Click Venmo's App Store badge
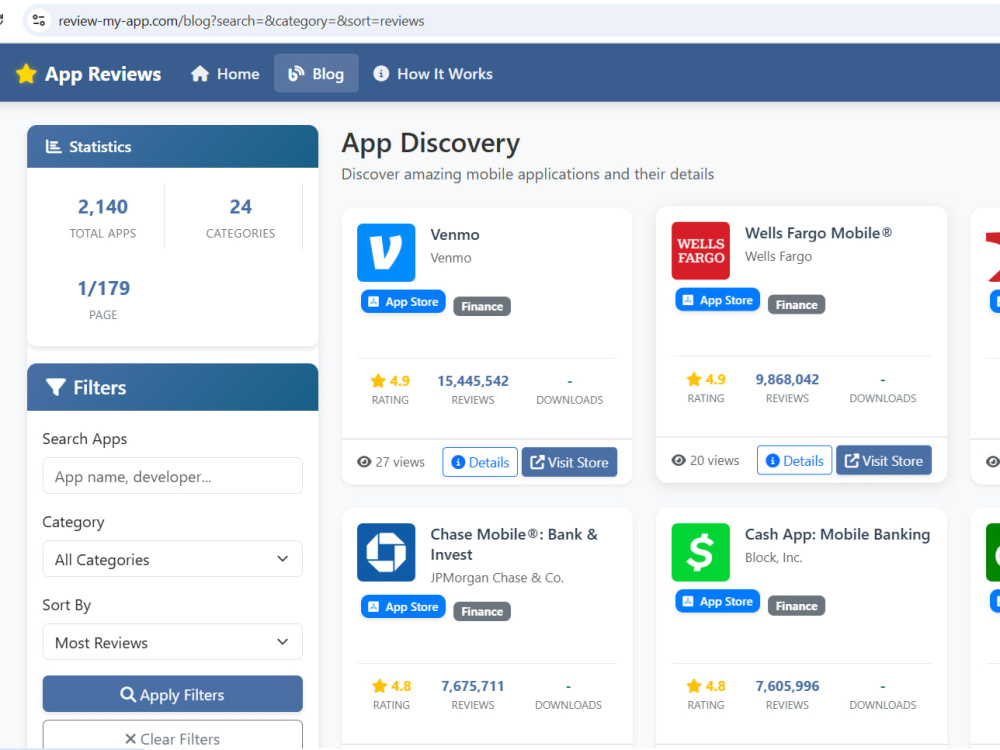The image size is (1000, 750). (x=403, y=302)
